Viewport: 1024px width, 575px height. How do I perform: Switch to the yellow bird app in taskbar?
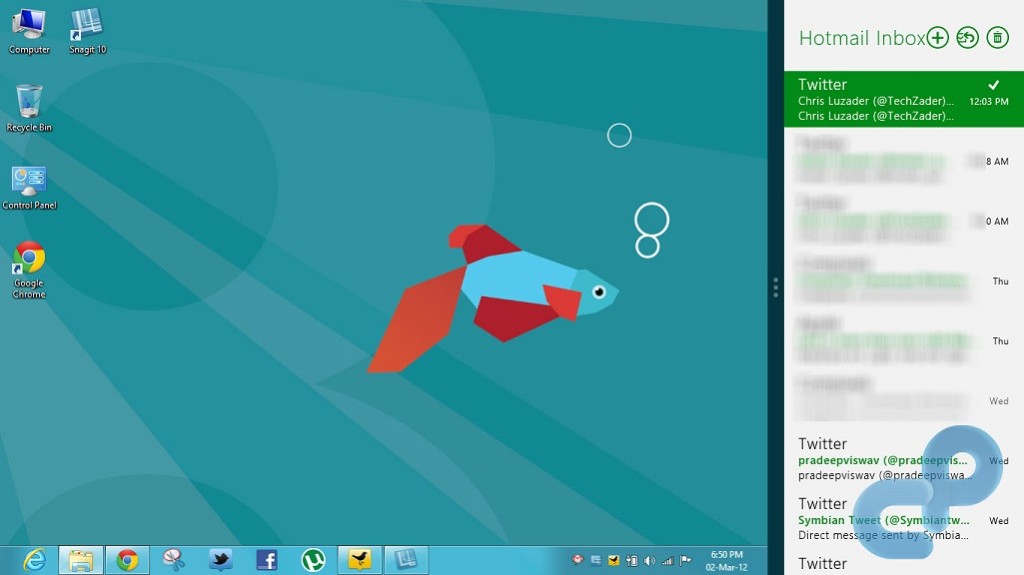click(359, 560)
